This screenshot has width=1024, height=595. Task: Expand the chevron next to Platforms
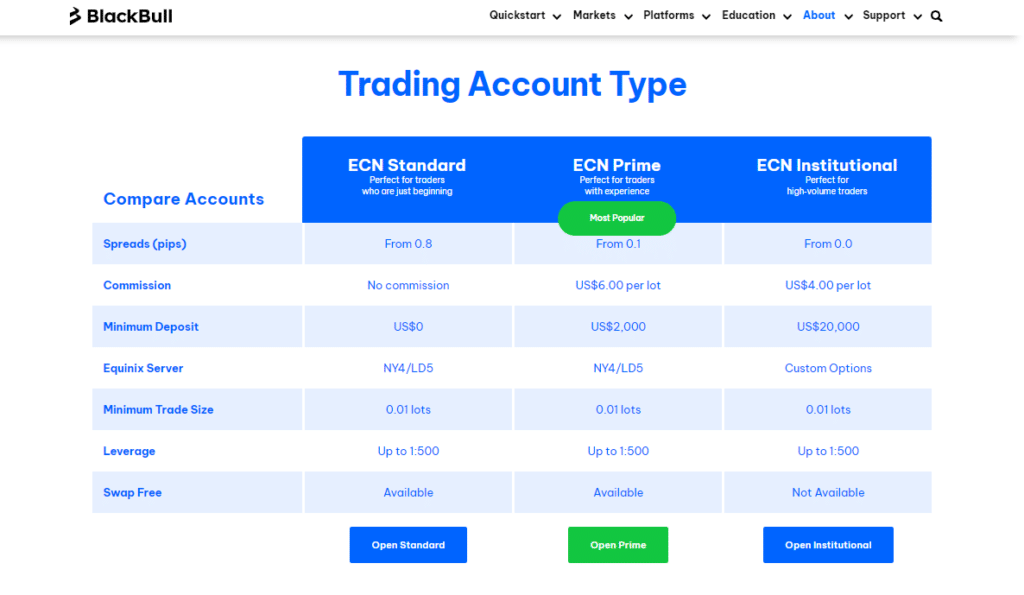point(706,17)
